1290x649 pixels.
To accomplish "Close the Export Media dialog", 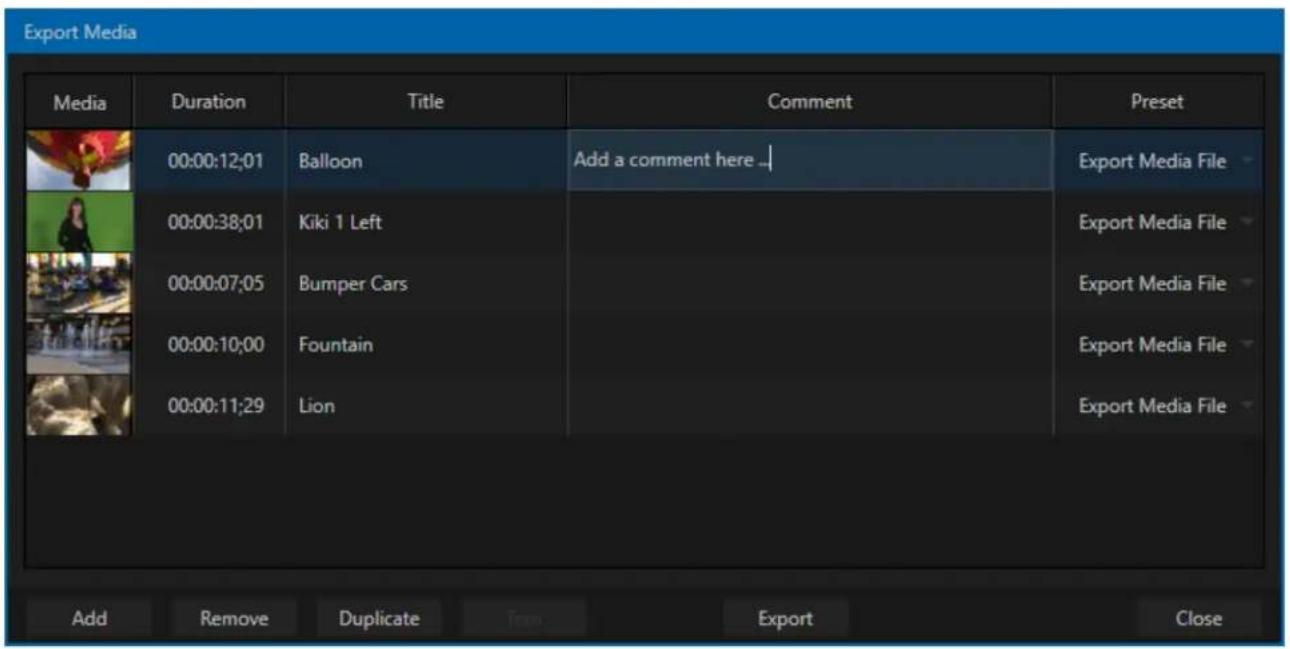I will 1199,618.
